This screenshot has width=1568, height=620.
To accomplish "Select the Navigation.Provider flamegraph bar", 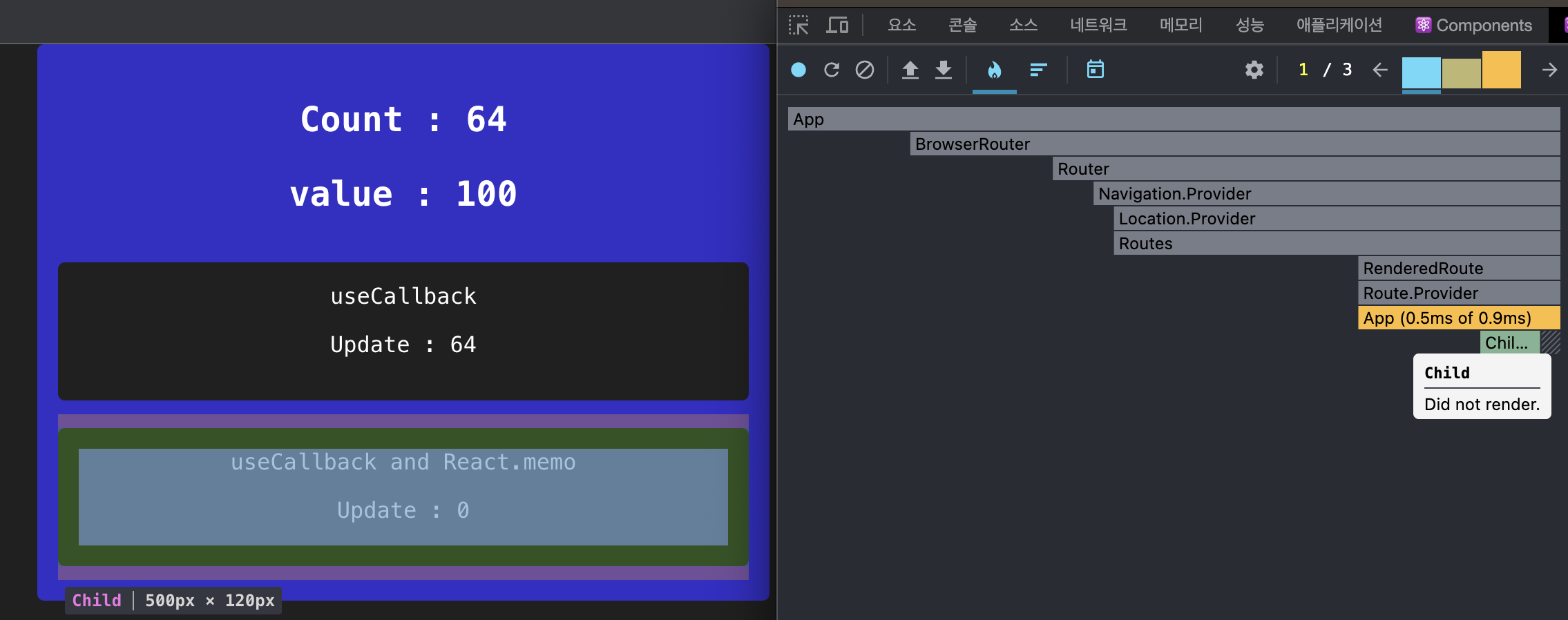I will click(x=1327, y=193).
